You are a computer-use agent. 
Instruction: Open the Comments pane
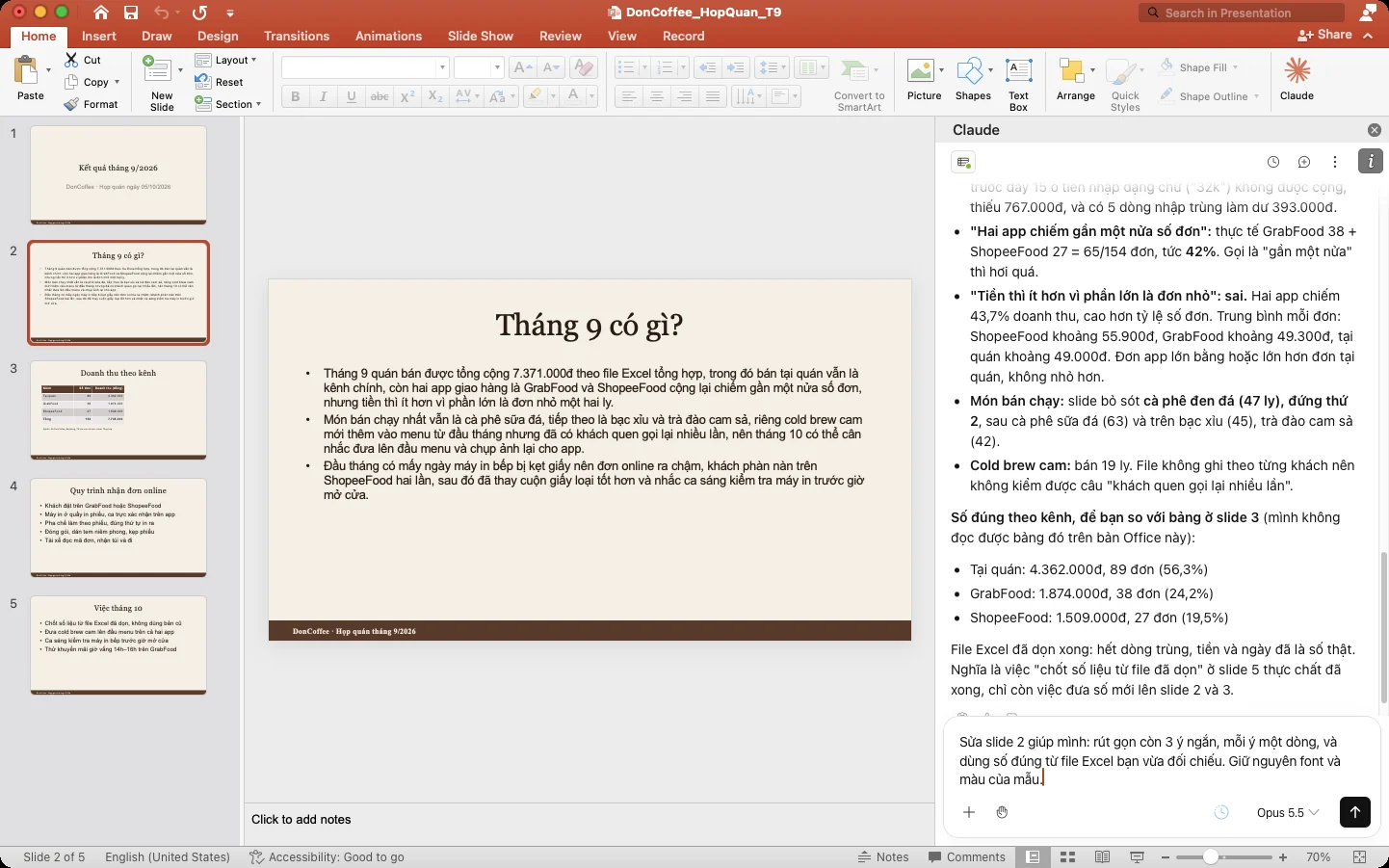966,856
